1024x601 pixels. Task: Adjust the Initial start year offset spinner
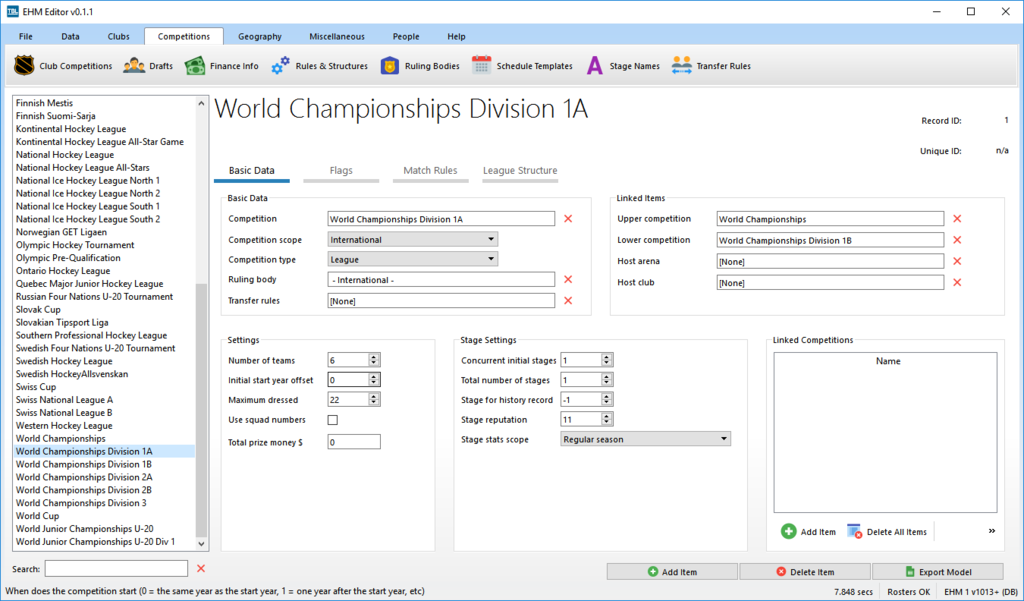pos(374,380)
